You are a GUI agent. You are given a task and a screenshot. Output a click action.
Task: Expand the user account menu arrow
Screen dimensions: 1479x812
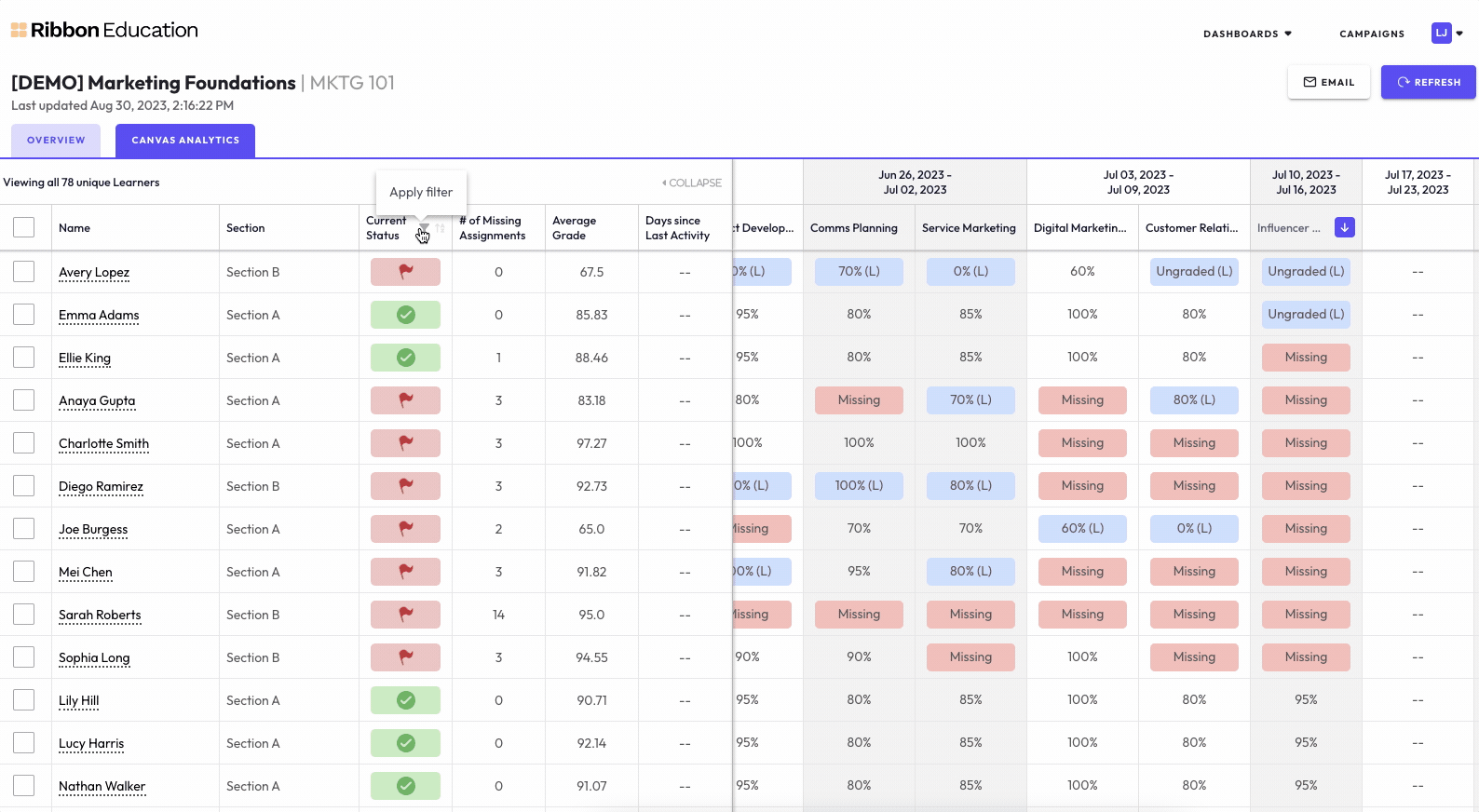tap(1459, 34)
